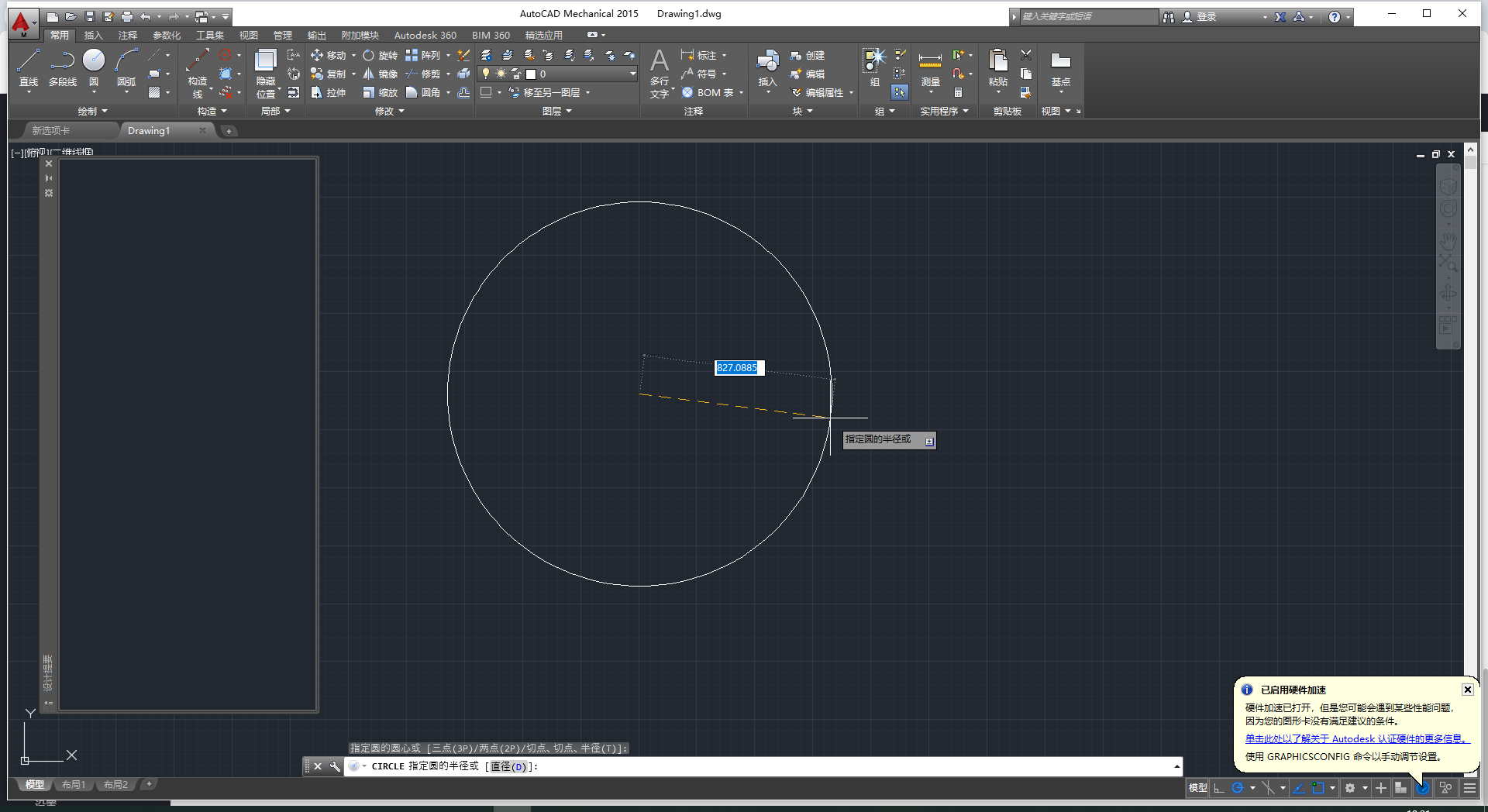This screenshot has height=812, width=1488.
Task: Activate the Copy (复制) tool
Action: [328, 74]
